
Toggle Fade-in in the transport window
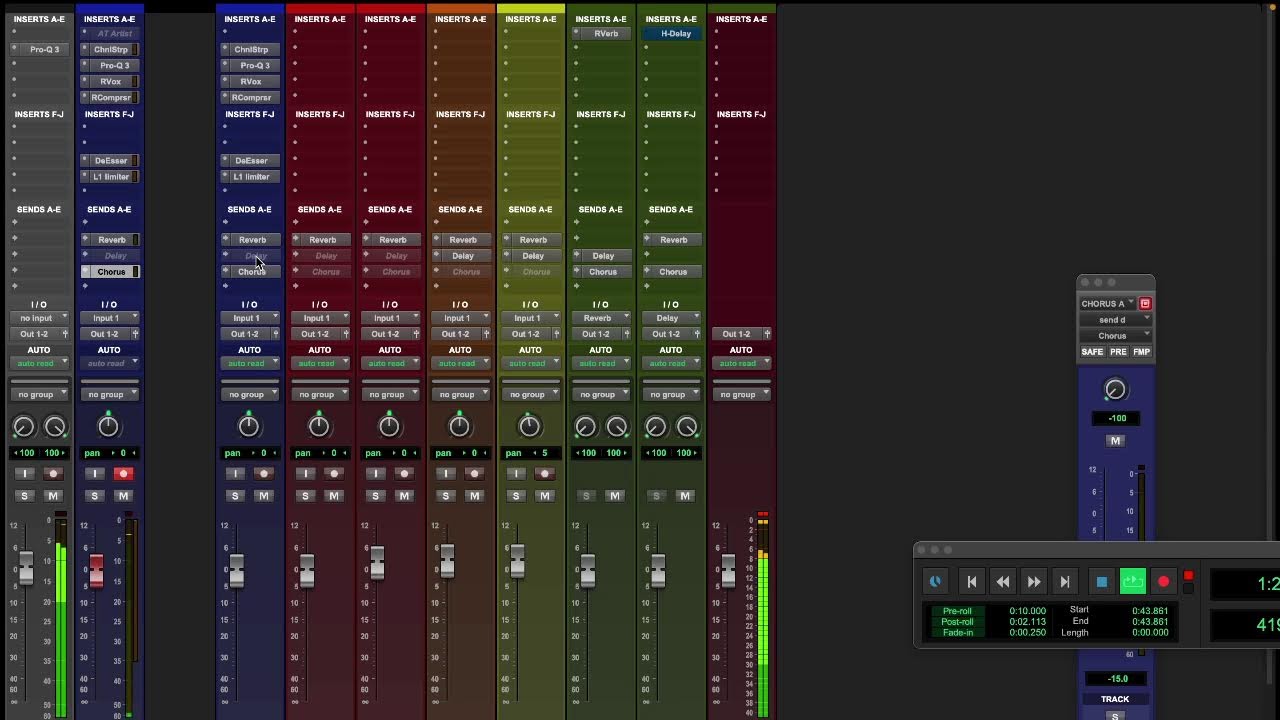pyautogui.click(x=957, y=633)
